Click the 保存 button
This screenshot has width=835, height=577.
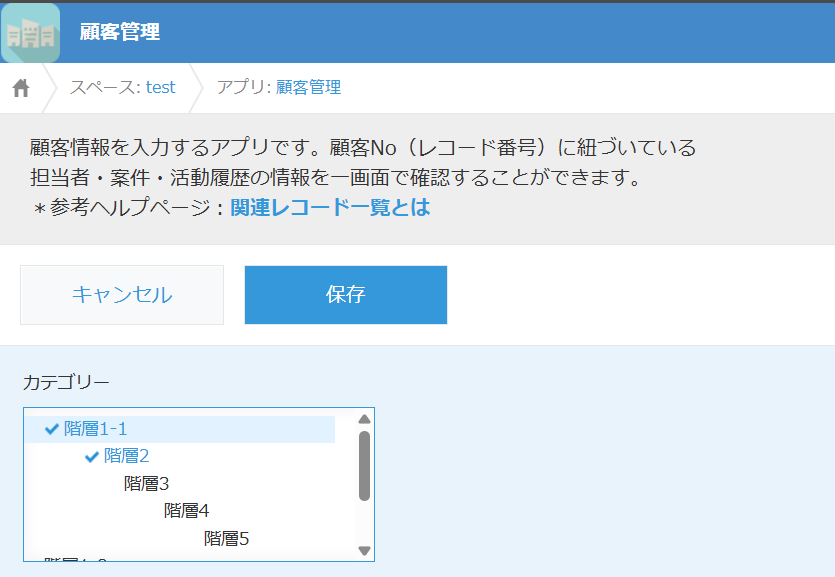(x=345, y=295)
